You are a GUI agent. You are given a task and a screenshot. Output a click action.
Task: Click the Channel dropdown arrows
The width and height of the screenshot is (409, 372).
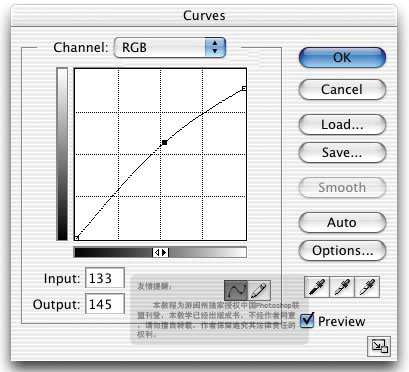point(215,47)
